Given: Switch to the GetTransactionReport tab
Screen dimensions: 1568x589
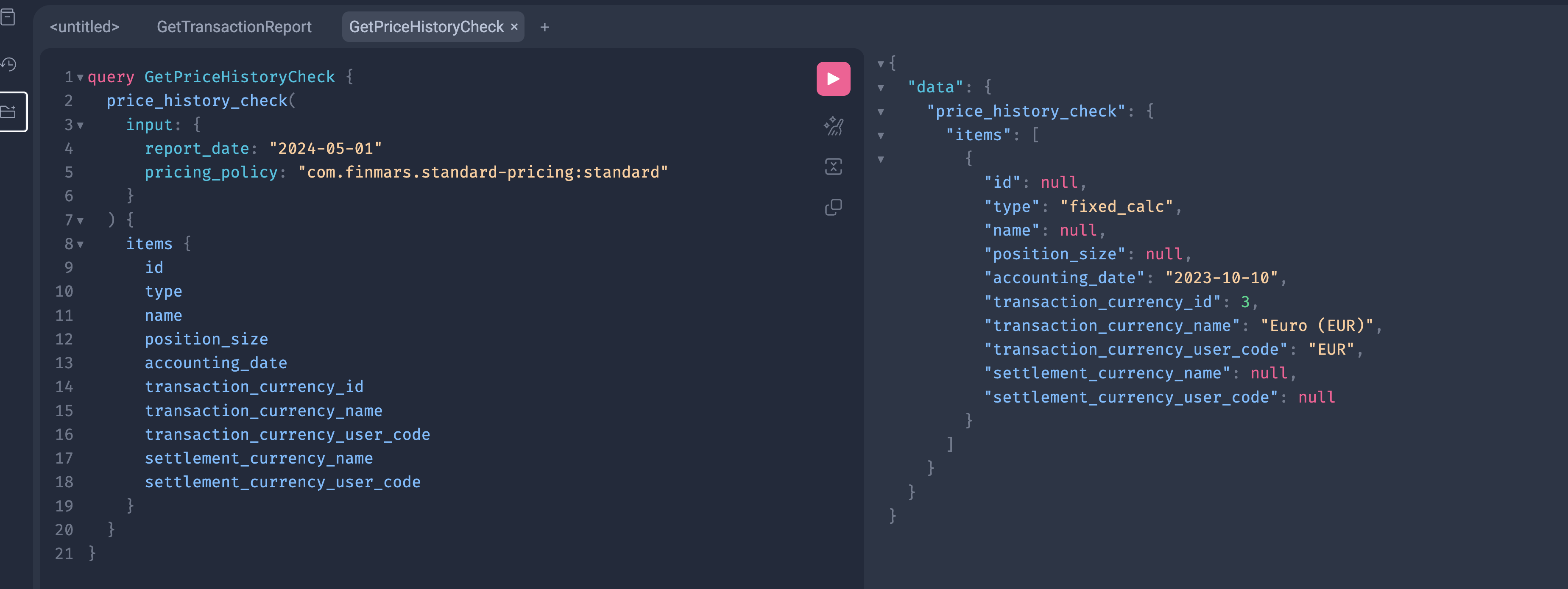Looking at the screenshot, I should pos(234,27).
